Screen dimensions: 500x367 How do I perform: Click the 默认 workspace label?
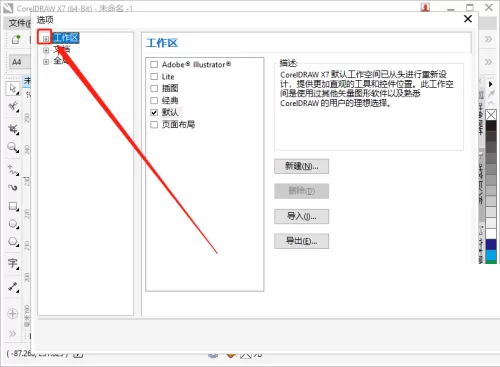[170, 112]
